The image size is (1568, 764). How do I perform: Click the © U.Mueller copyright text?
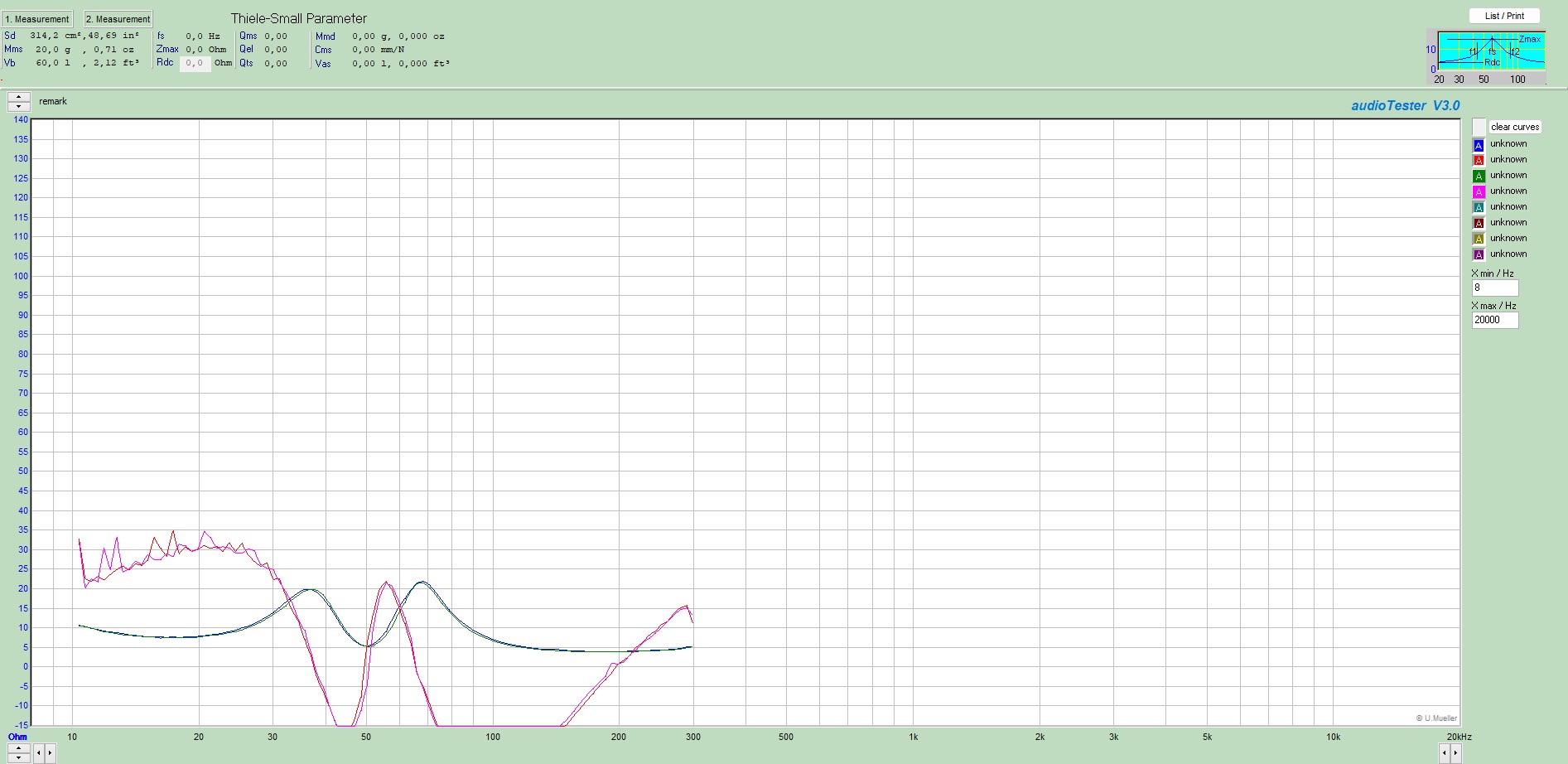1436,718
